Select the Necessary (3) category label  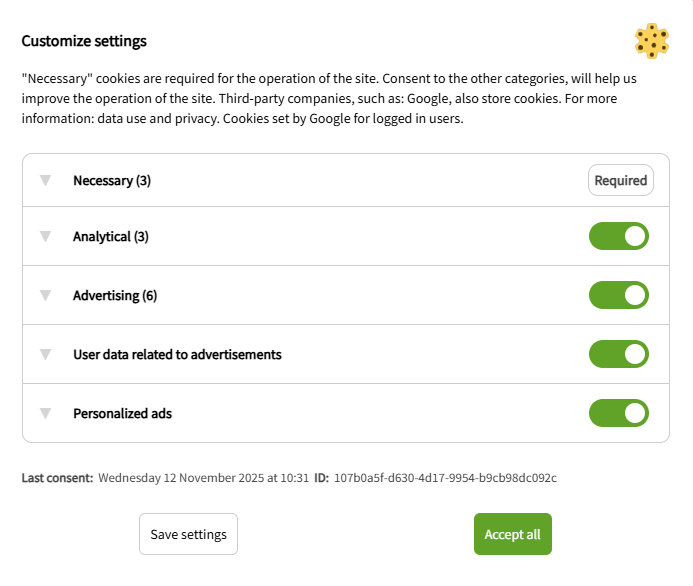(112, 181)
